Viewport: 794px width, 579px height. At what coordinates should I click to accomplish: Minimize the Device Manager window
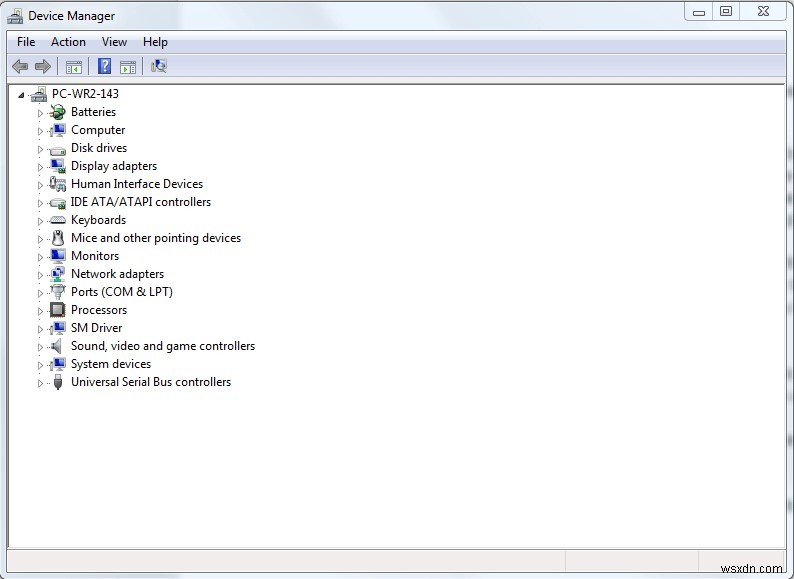click(699, 12)
